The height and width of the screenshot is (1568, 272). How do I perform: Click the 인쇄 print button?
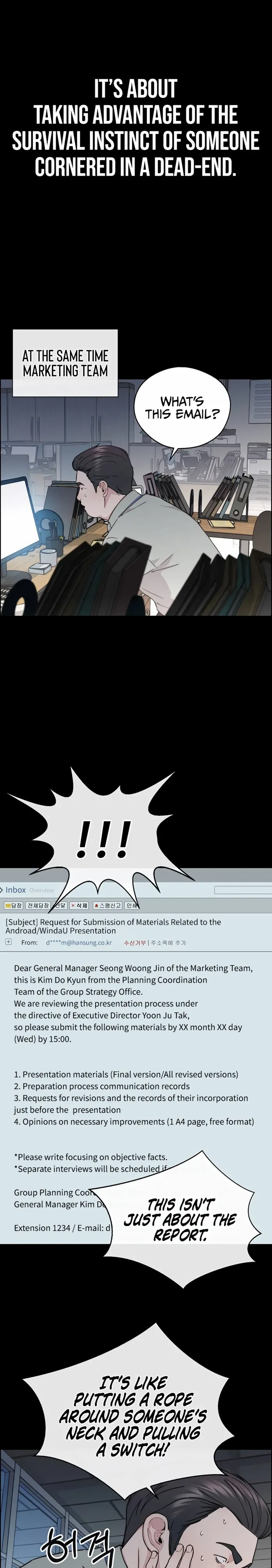pyautogui.click(x=131, y=906)
